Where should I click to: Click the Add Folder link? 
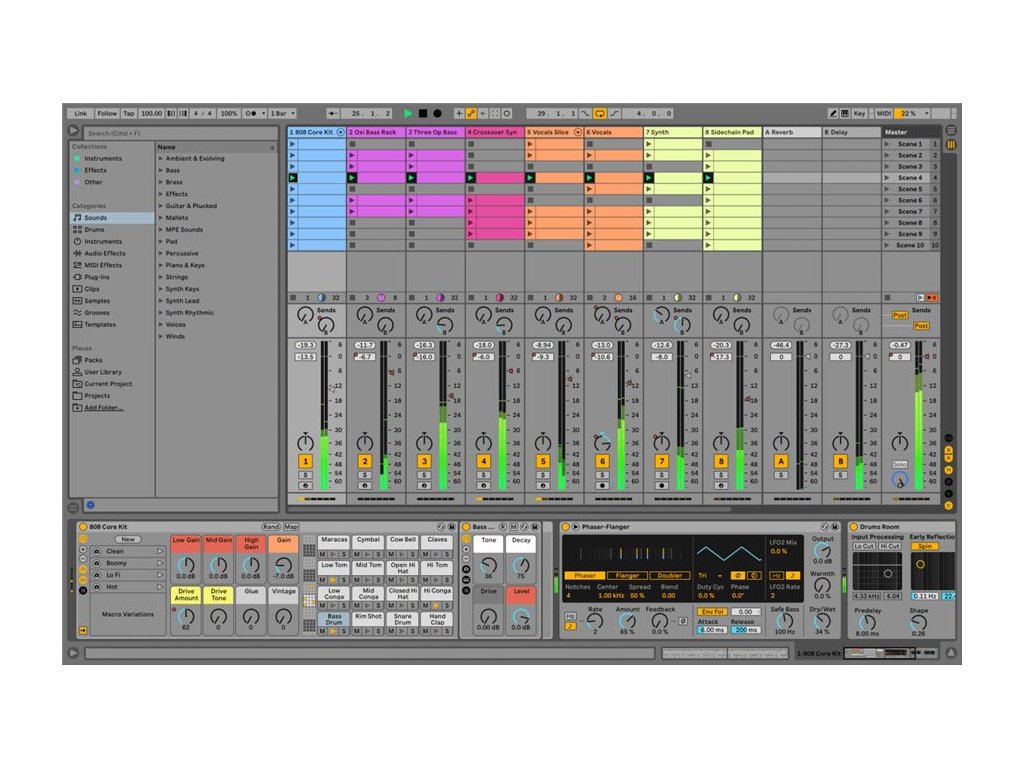(x=103, y=408)
